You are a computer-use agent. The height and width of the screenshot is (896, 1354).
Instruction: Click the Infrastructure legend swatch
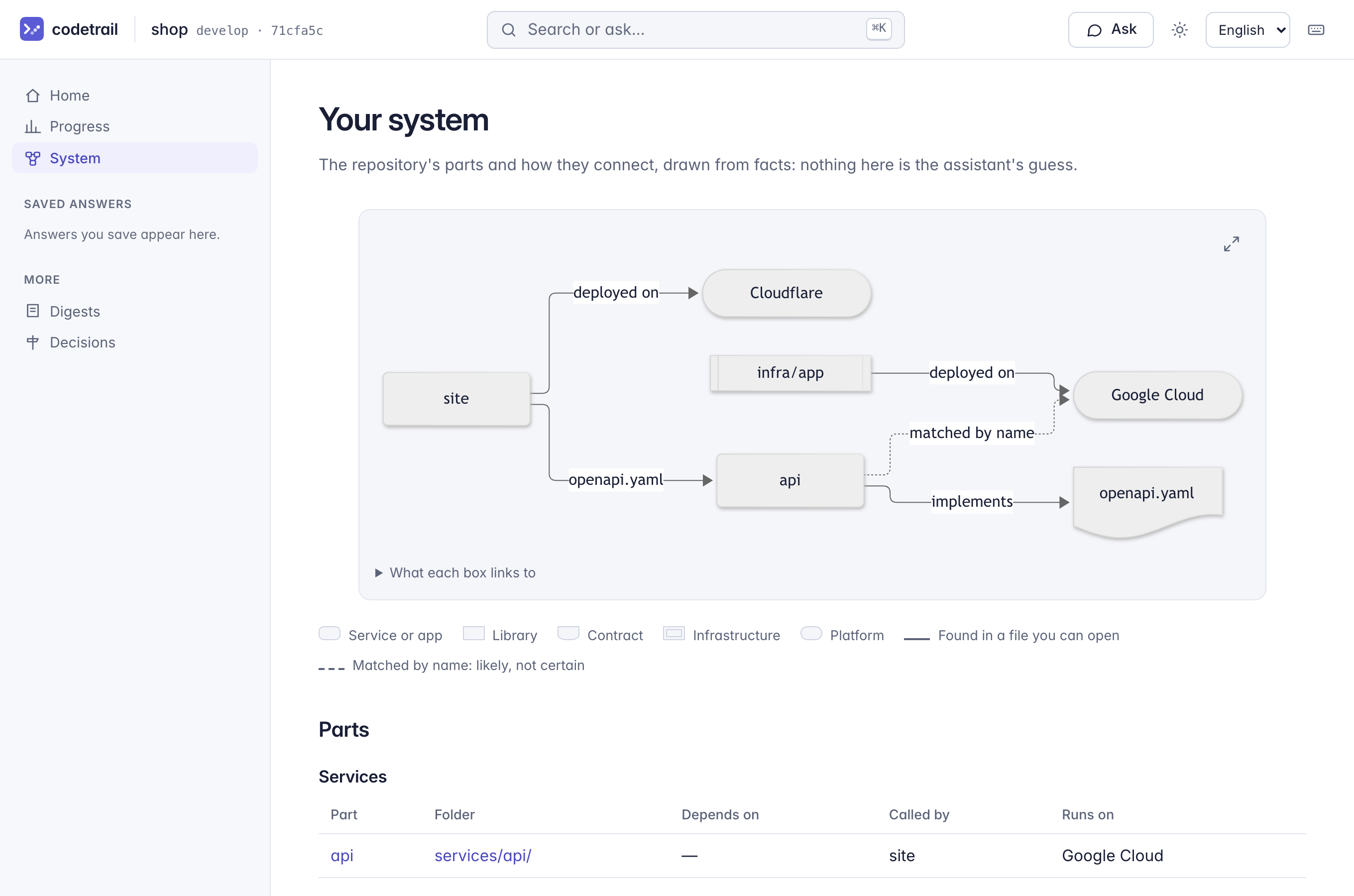674,634
